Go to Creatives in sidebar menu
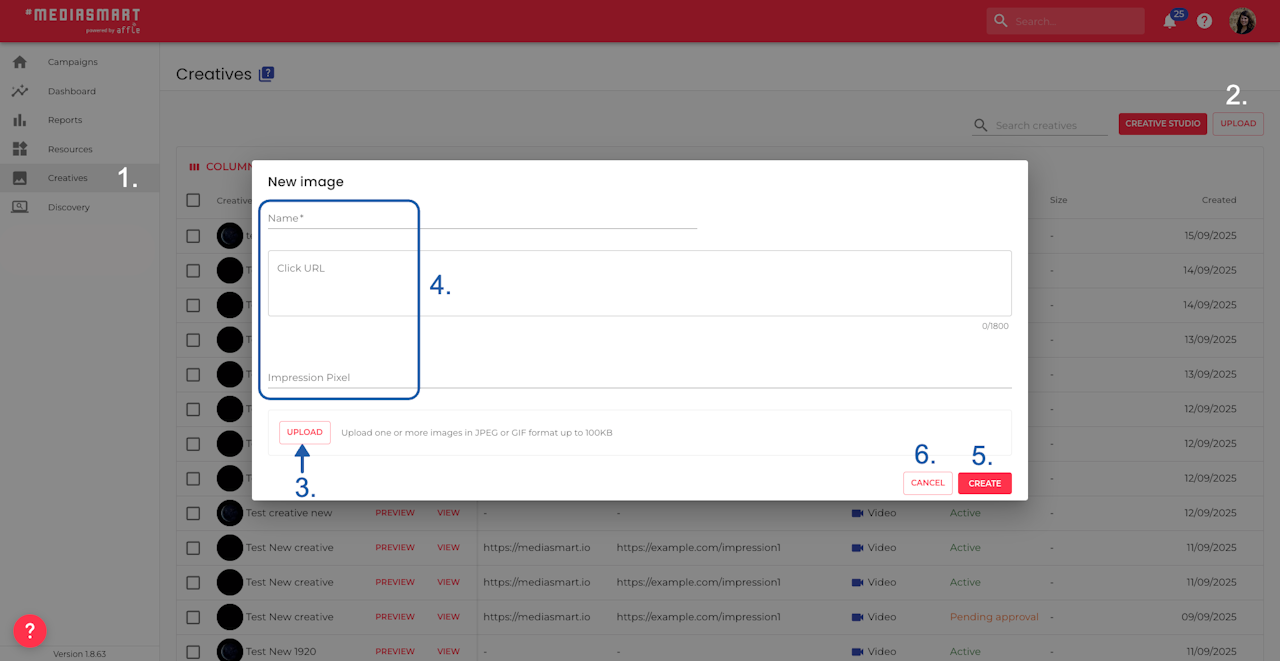Screen dimensions: 1280x661 [x=68, y=178]
